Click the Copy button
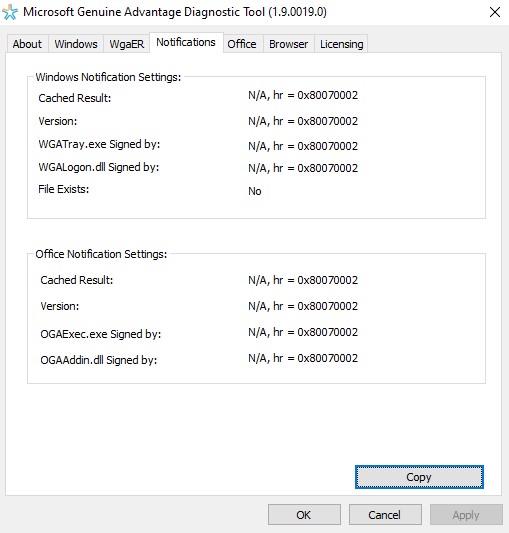This screenshot has width=509, height=533. pyautogui.click(x=419, y=477)
